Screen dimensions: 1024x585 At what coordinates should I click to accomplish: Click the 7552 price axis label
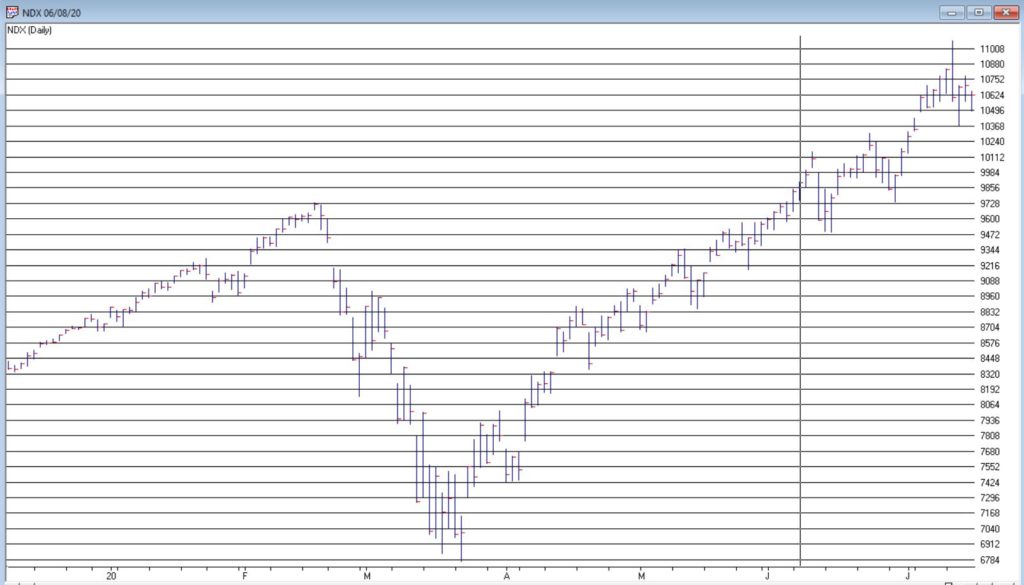coord(992,467)
